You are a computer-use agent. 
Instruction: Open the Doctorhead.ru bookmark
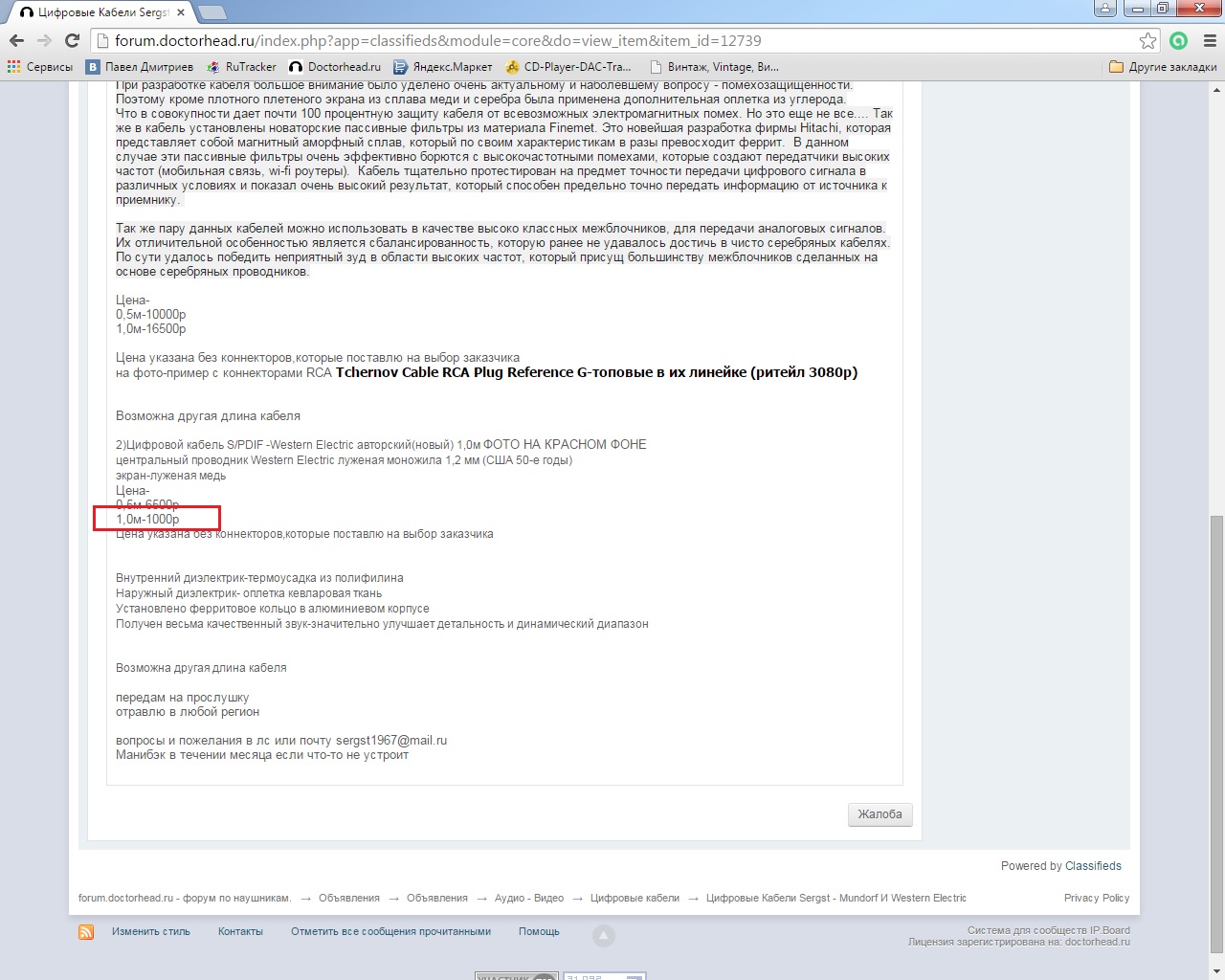pos(335,67)
